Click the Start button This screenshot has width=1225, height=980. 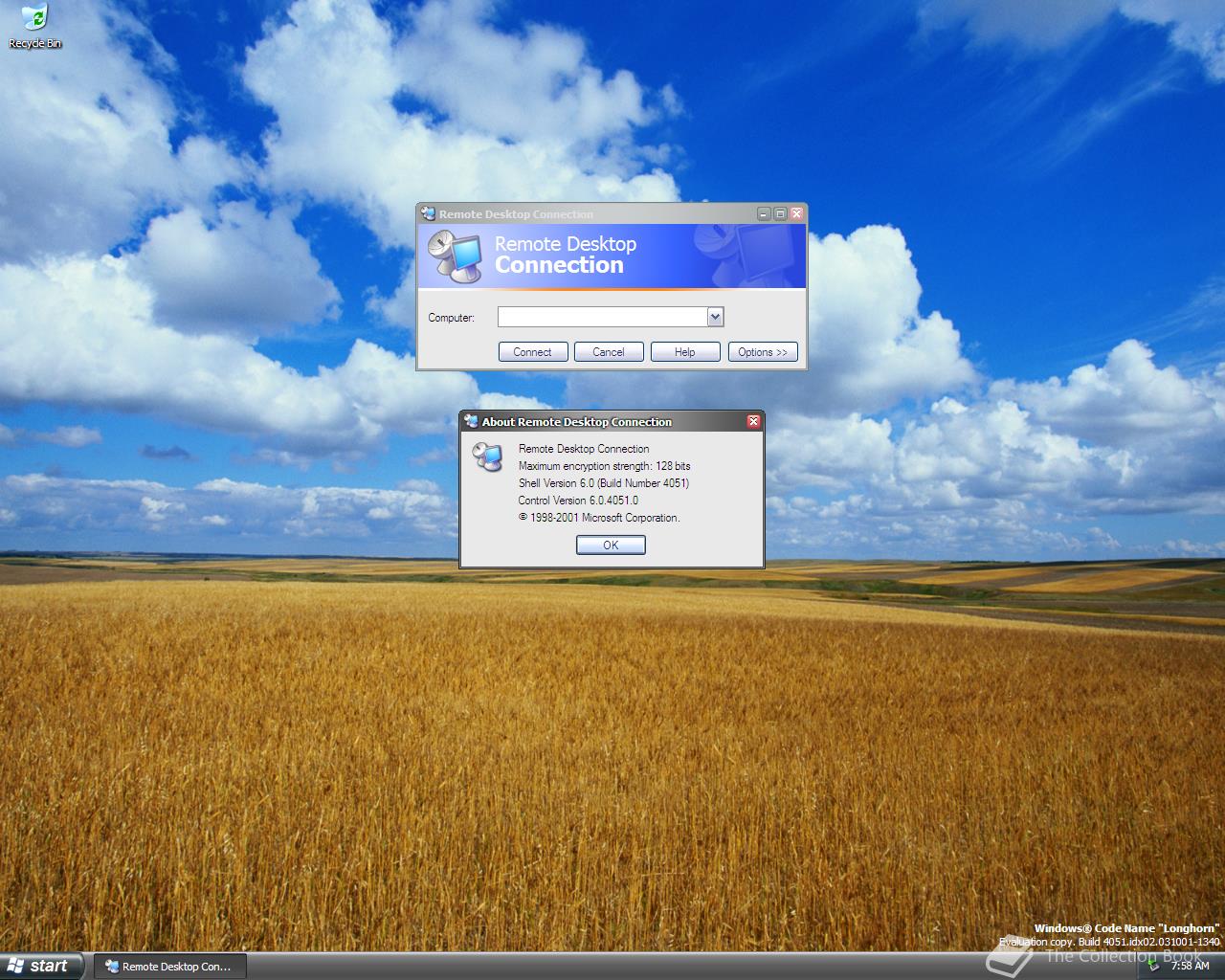[x=43, y=966]
